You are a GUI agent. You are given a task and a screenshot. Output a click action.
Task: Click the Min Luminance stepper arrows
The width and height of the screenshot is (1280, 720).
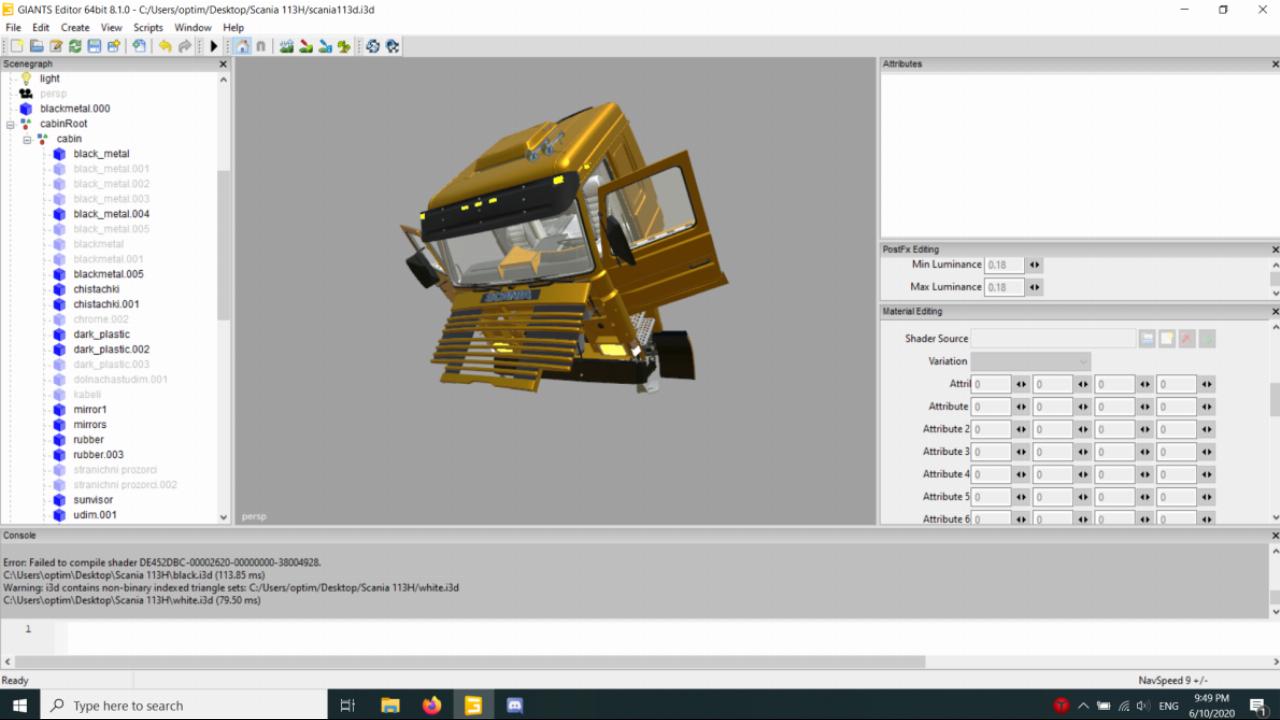tap(1034, 265)
